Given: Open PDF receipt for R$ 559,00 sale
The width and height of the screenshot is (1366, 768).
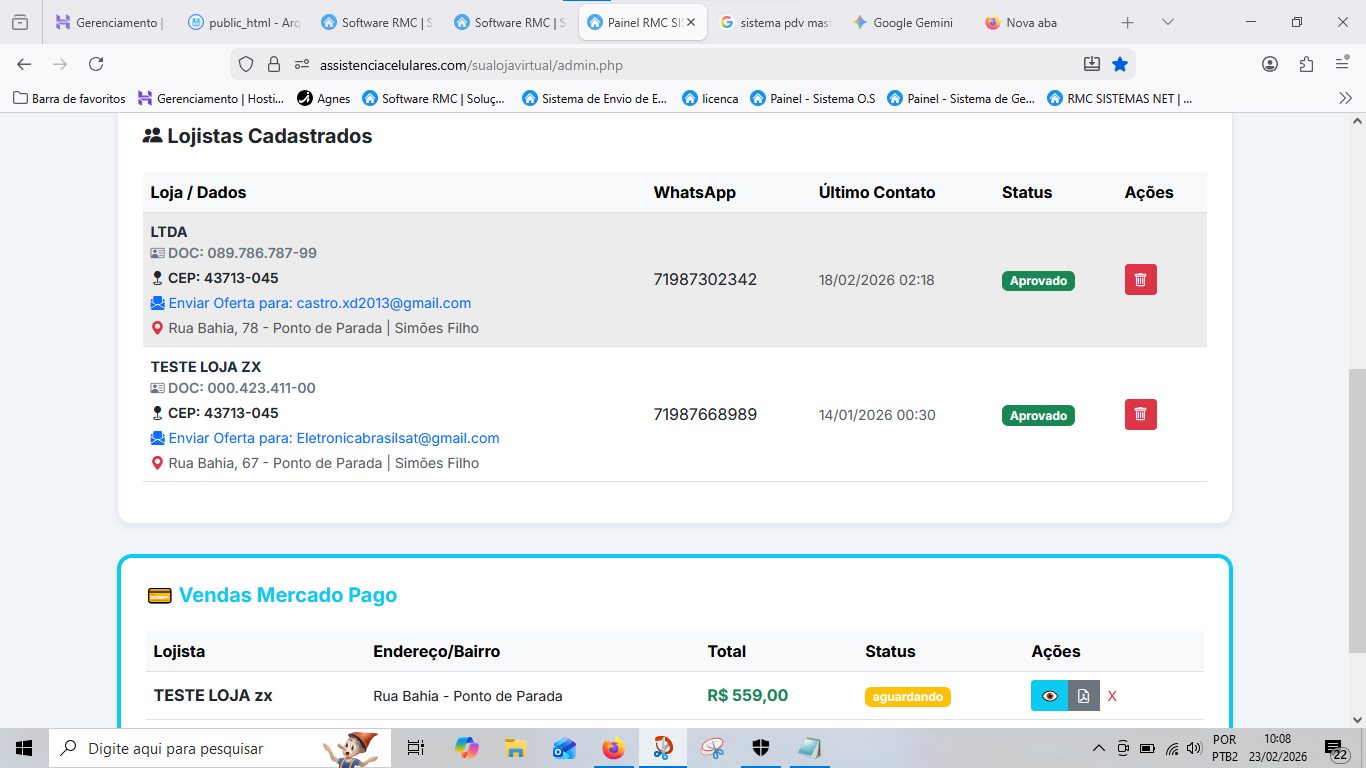Looking at the screenshot, I should pyautogui.click(x=1083, y=696).
